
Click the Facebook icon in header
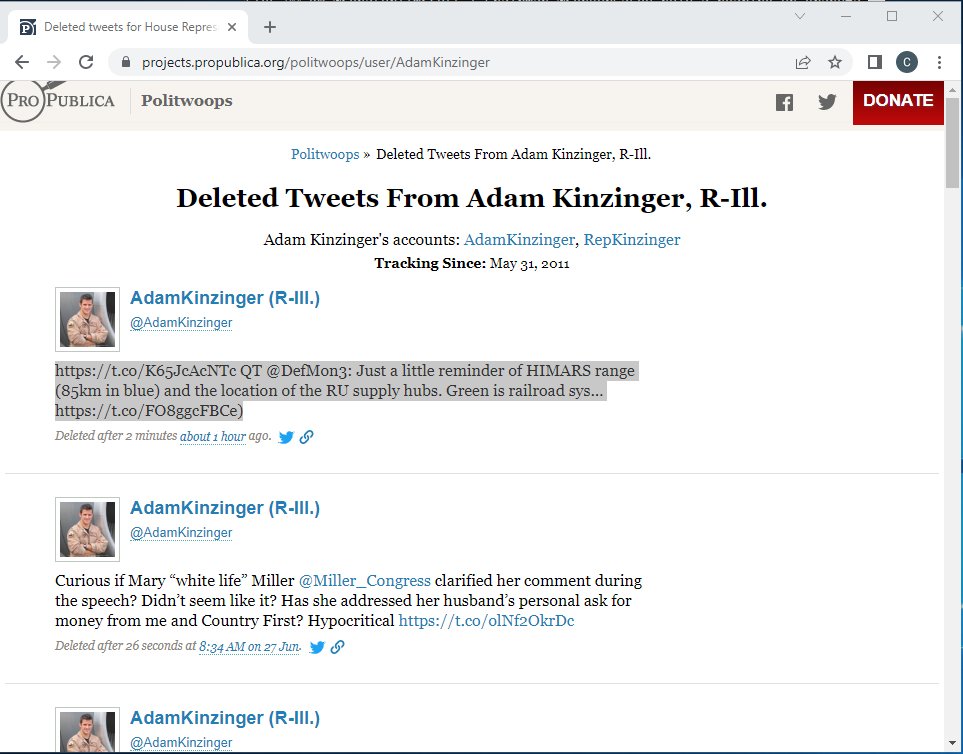[784, 102]
